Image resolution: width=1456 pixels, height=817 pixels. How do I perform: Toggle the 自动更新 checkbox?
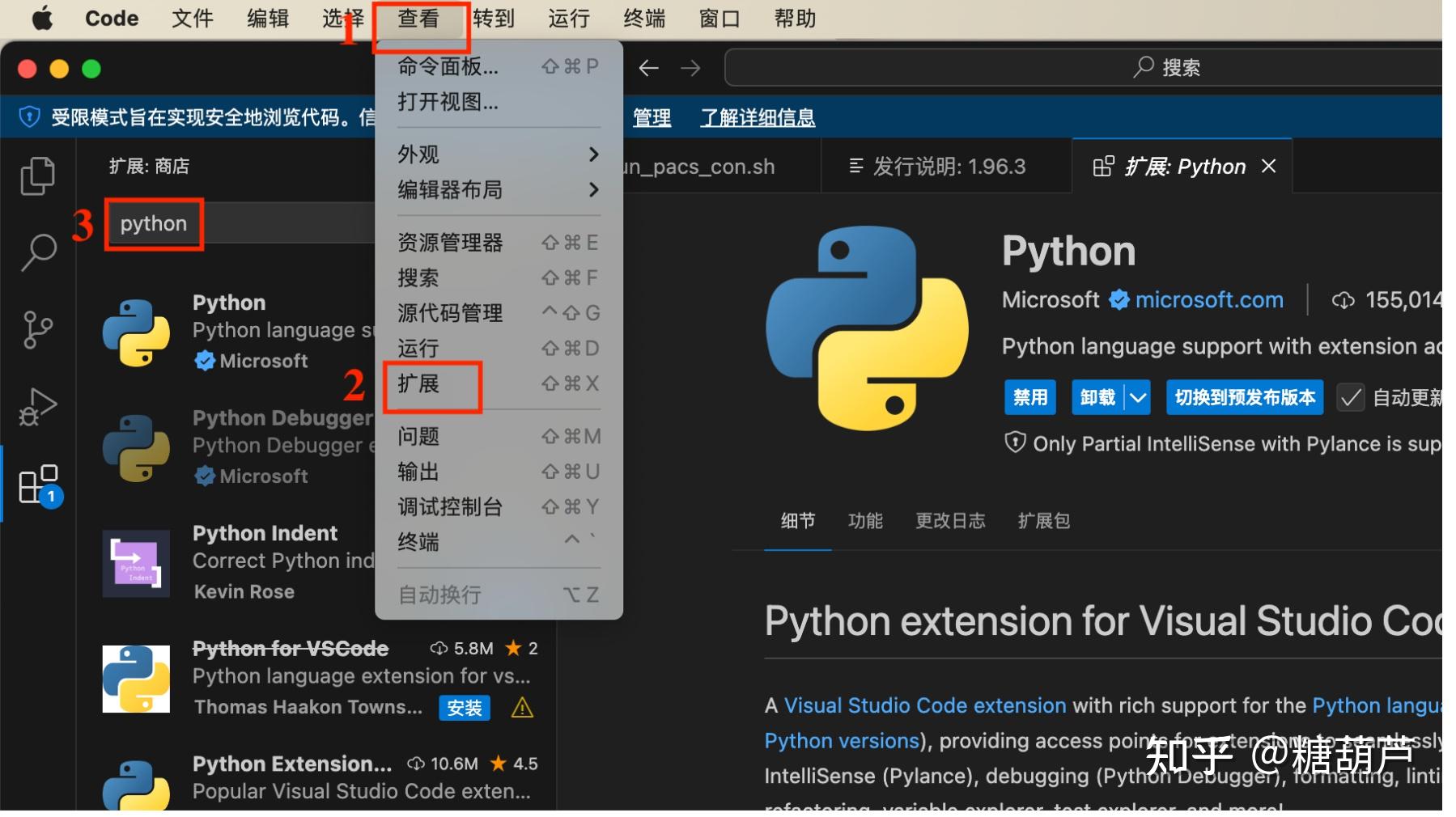point(1350,397)
